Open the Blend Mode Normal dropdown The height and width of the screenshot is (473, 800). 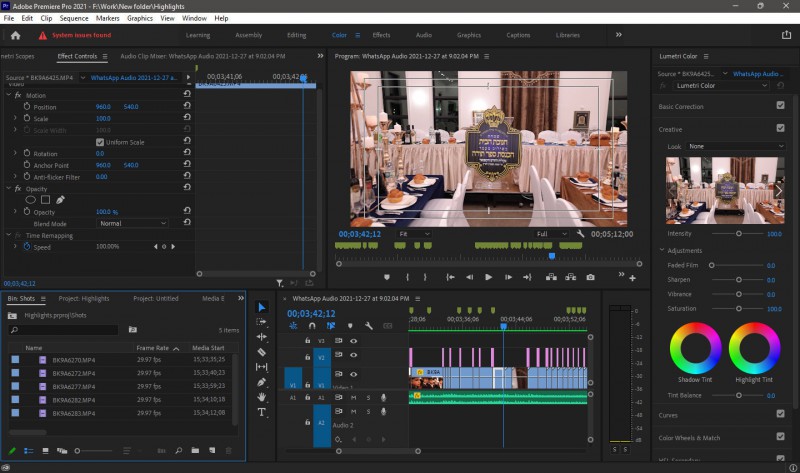pyautogui.click(x=132, y=223)
